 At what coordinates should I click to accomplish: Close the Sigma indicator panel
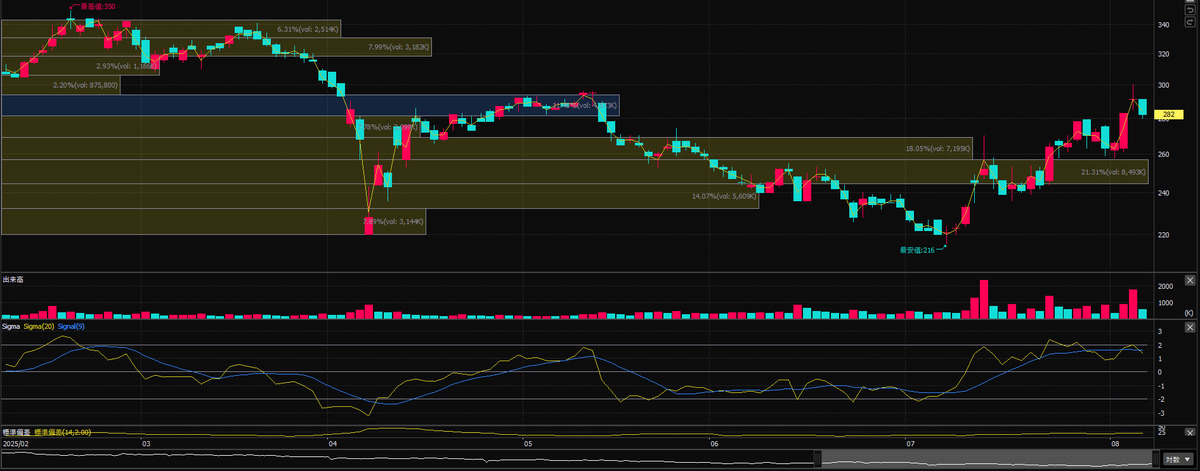[x=1189, y=327]
